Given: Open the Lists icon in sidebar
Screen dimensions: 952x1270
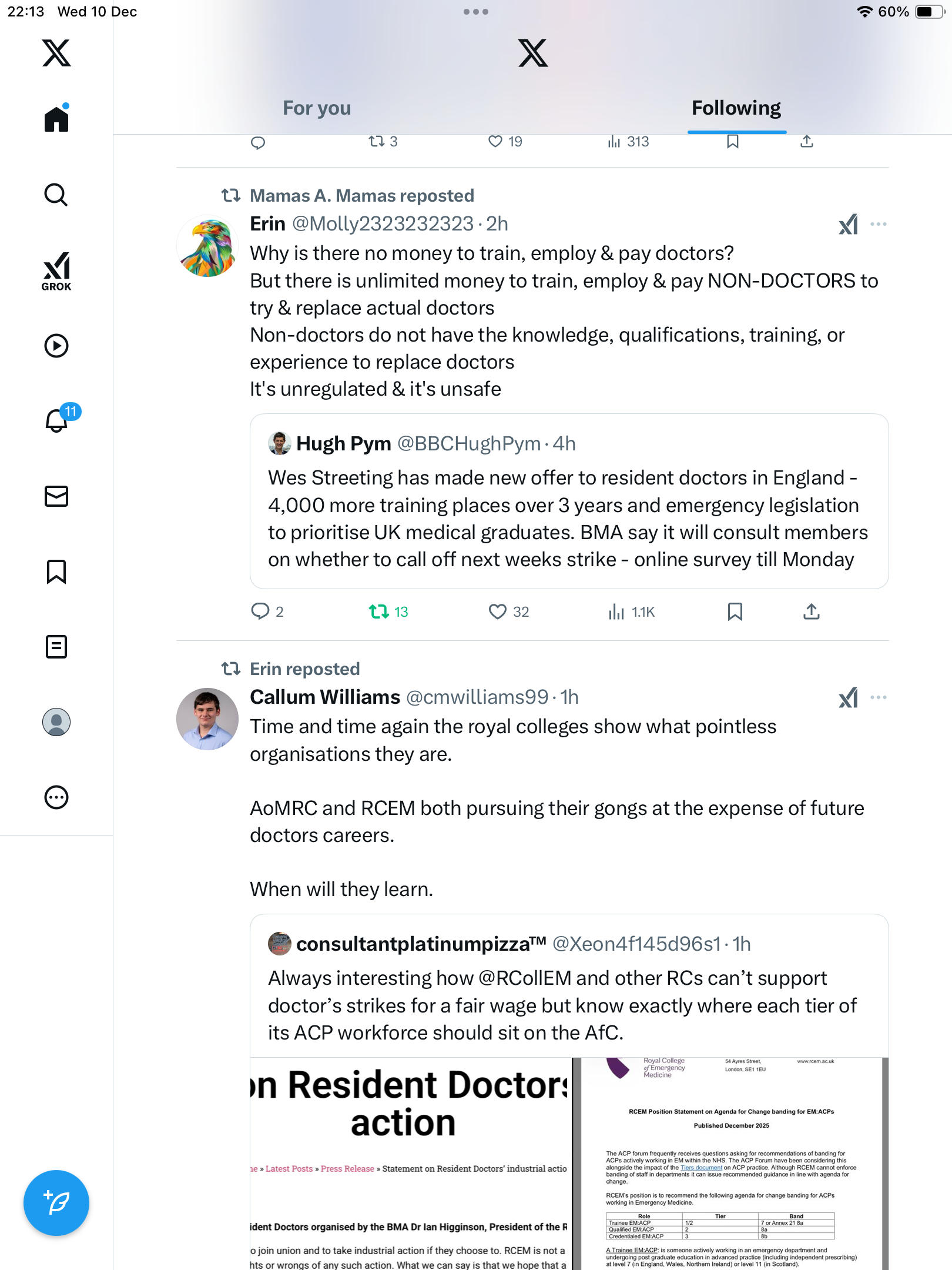Looking at the screenshot, I should tap(56, 647).
